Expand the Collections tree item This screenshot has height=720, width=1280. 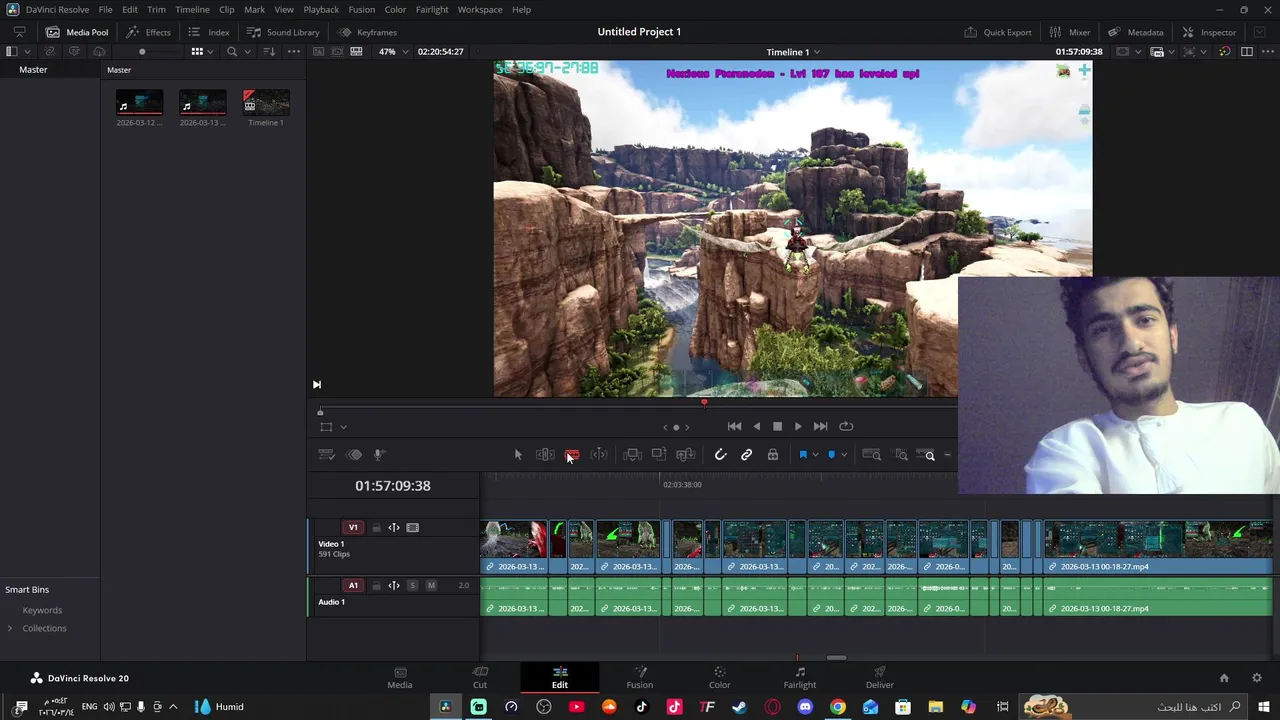click(10, 628)
